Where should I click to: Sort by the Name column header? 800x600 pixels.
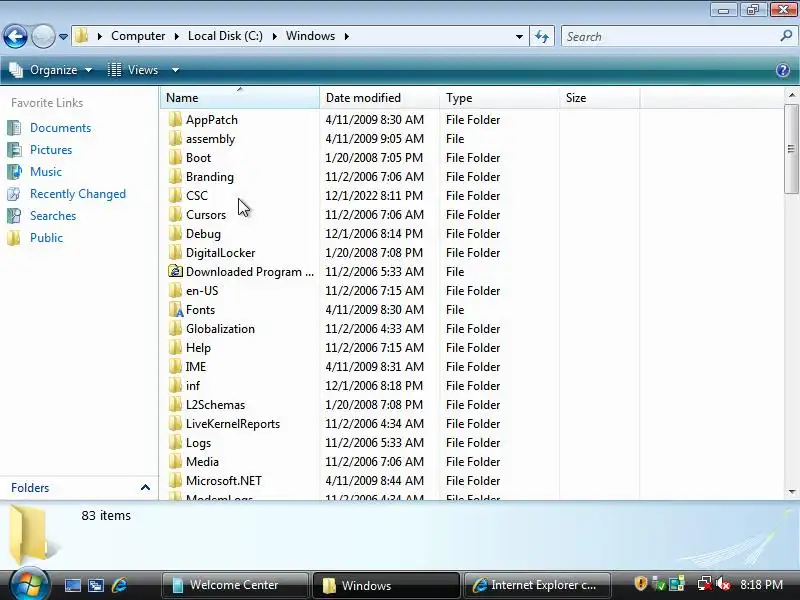[240, 97]
